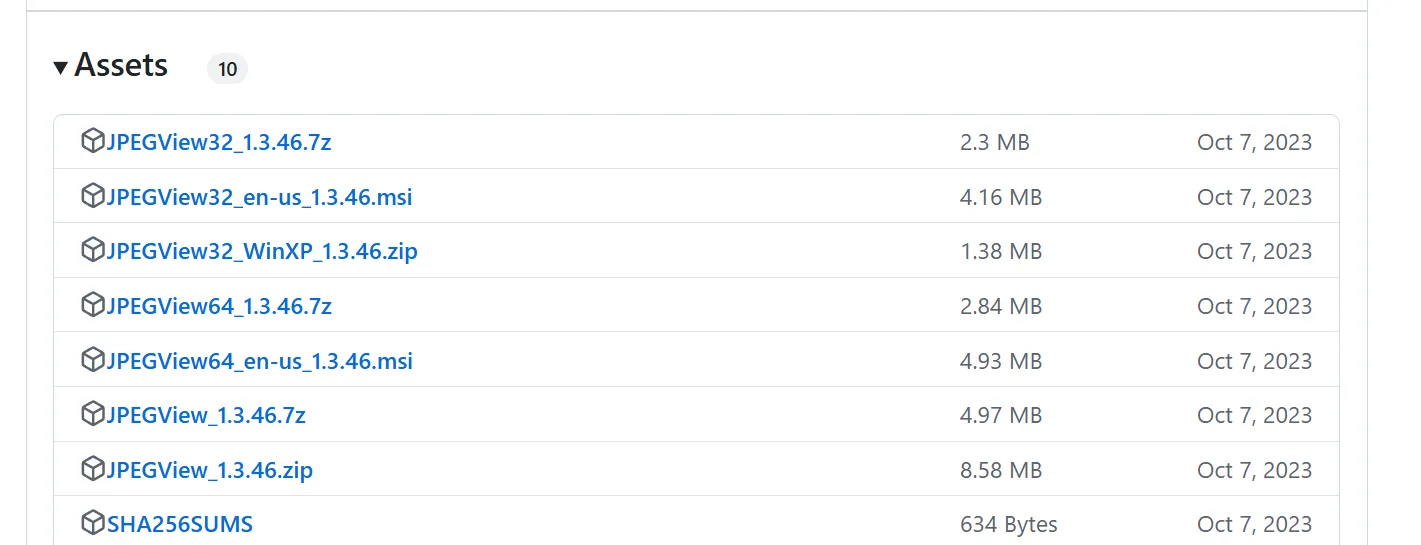Download the JPEGView32 en-us MSI installer
Image resolution: width=1421 pixels, height=545 pixels.
coord(260,197)
